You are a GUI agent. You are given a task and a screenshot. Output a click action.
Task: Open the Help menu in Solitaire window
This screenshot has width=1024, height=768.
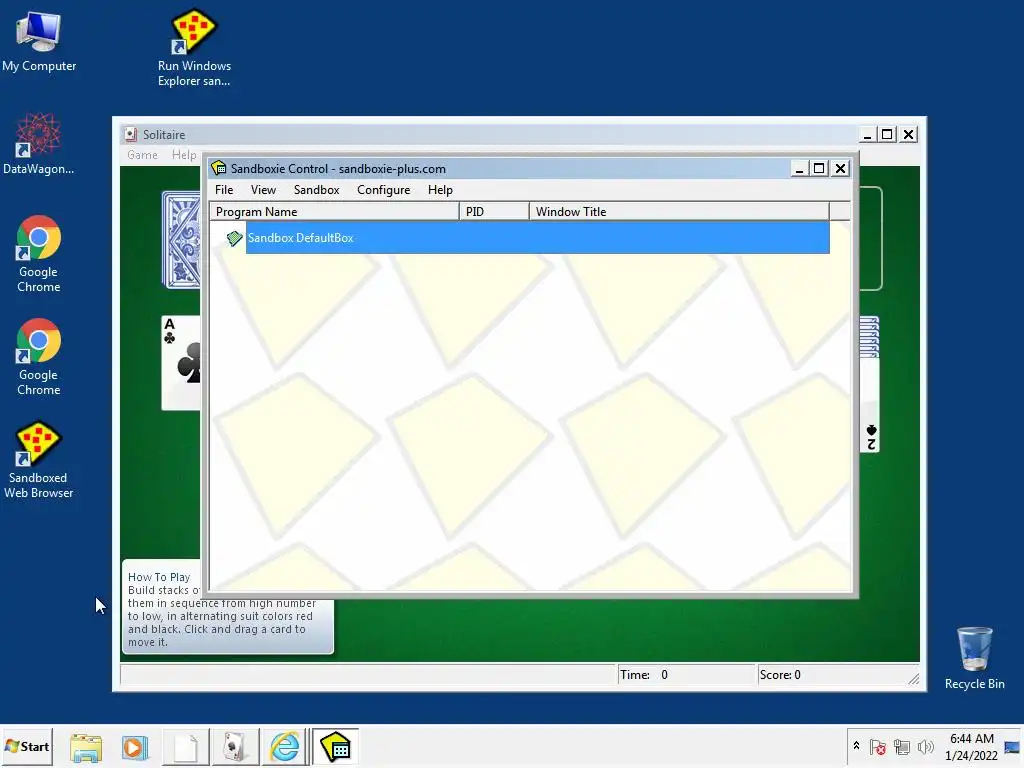pyautogui.click(x=184, y=155)
